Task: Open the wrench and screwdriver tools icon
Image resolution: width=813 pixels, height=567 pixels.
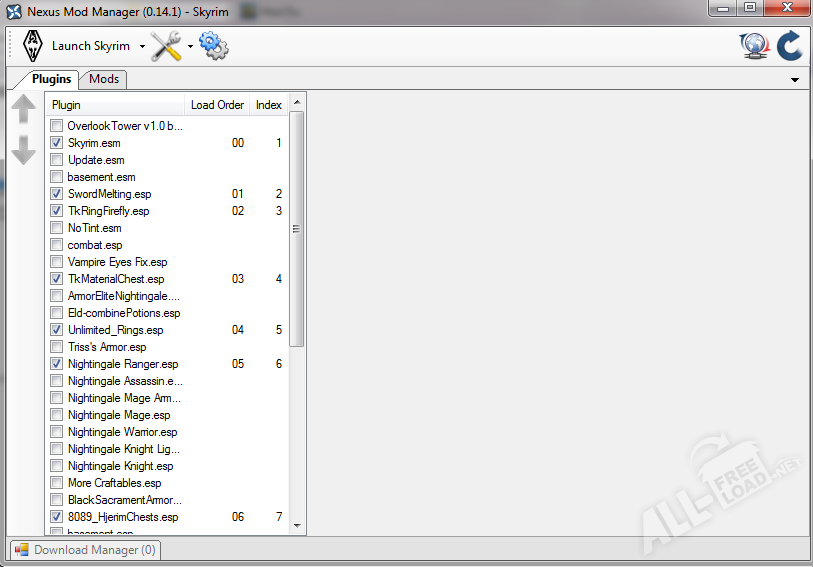Action: [166, 46]
